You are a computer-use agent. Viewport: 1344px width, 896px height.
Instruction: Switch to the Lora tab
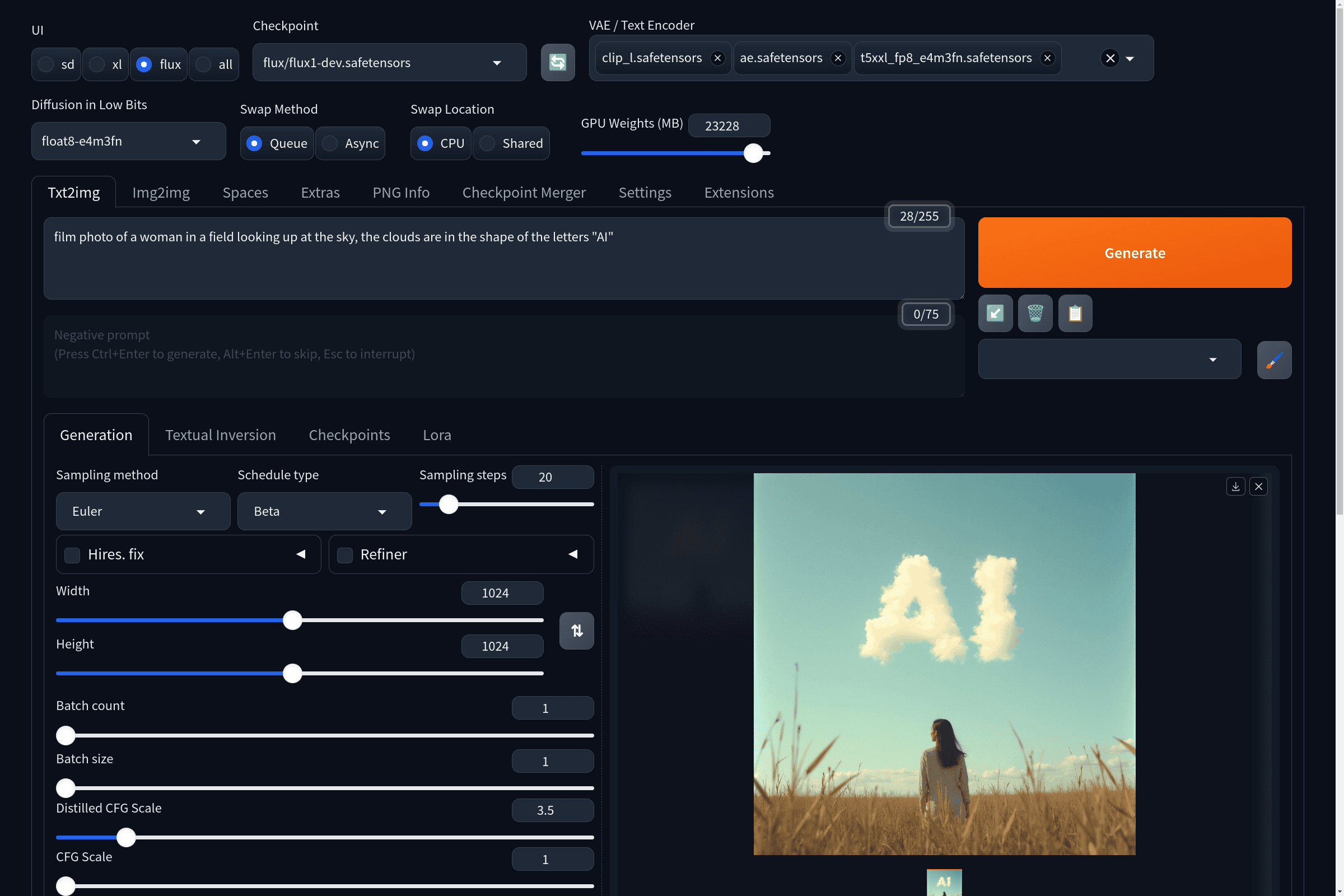pos(437,434)
